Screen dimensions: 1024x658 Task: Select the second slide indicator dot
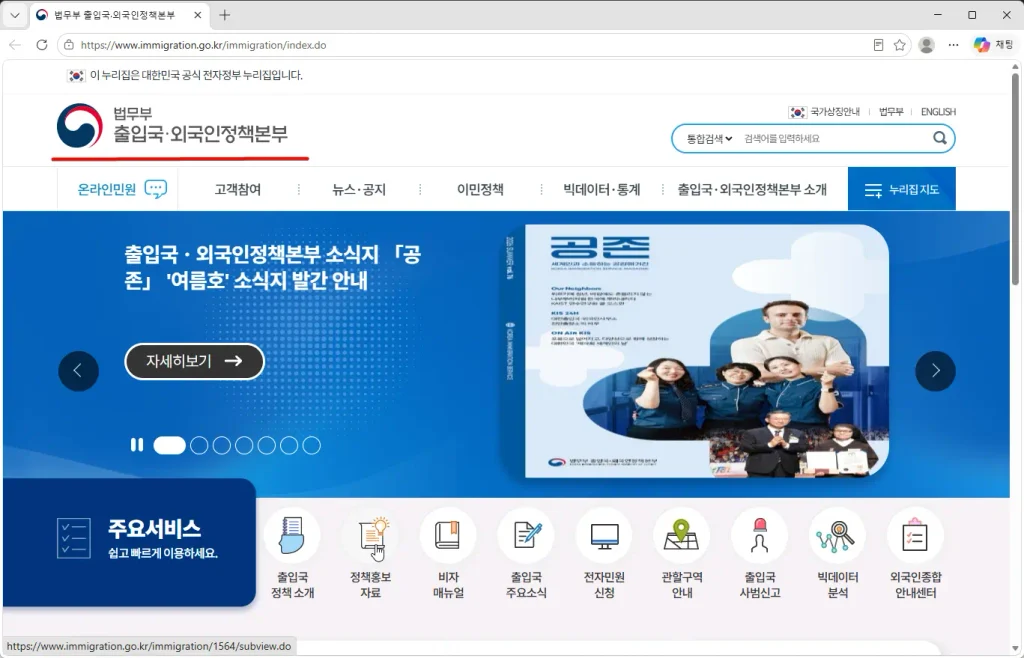point(199,445)
